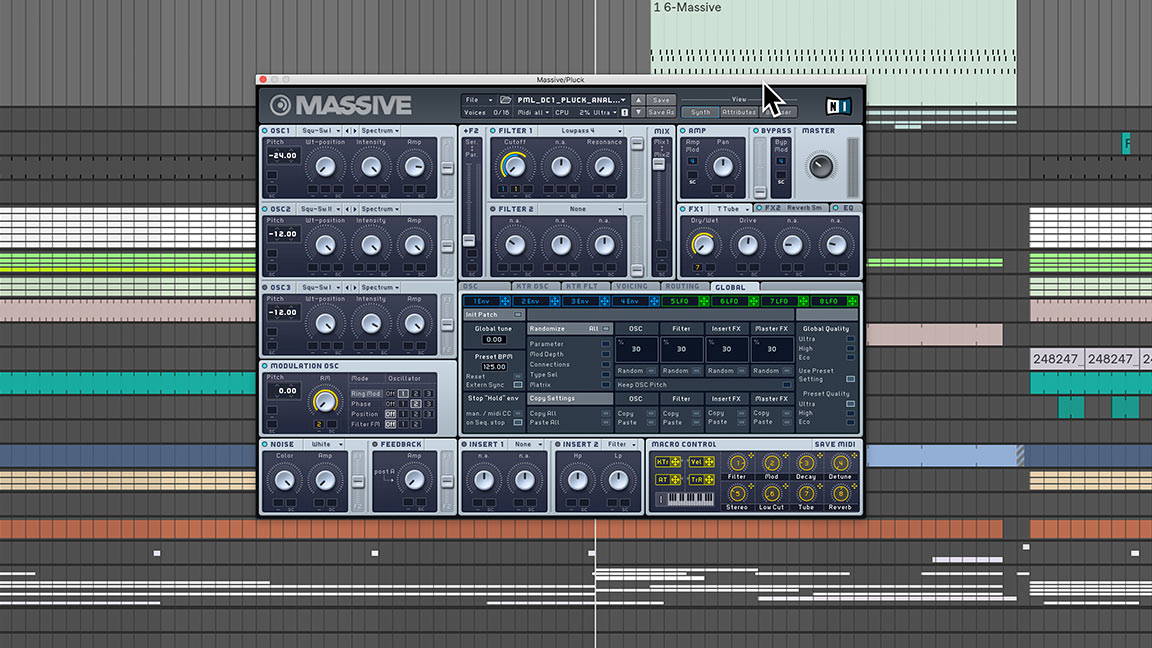Toggle Modulation OSC power button

[264, 366]
